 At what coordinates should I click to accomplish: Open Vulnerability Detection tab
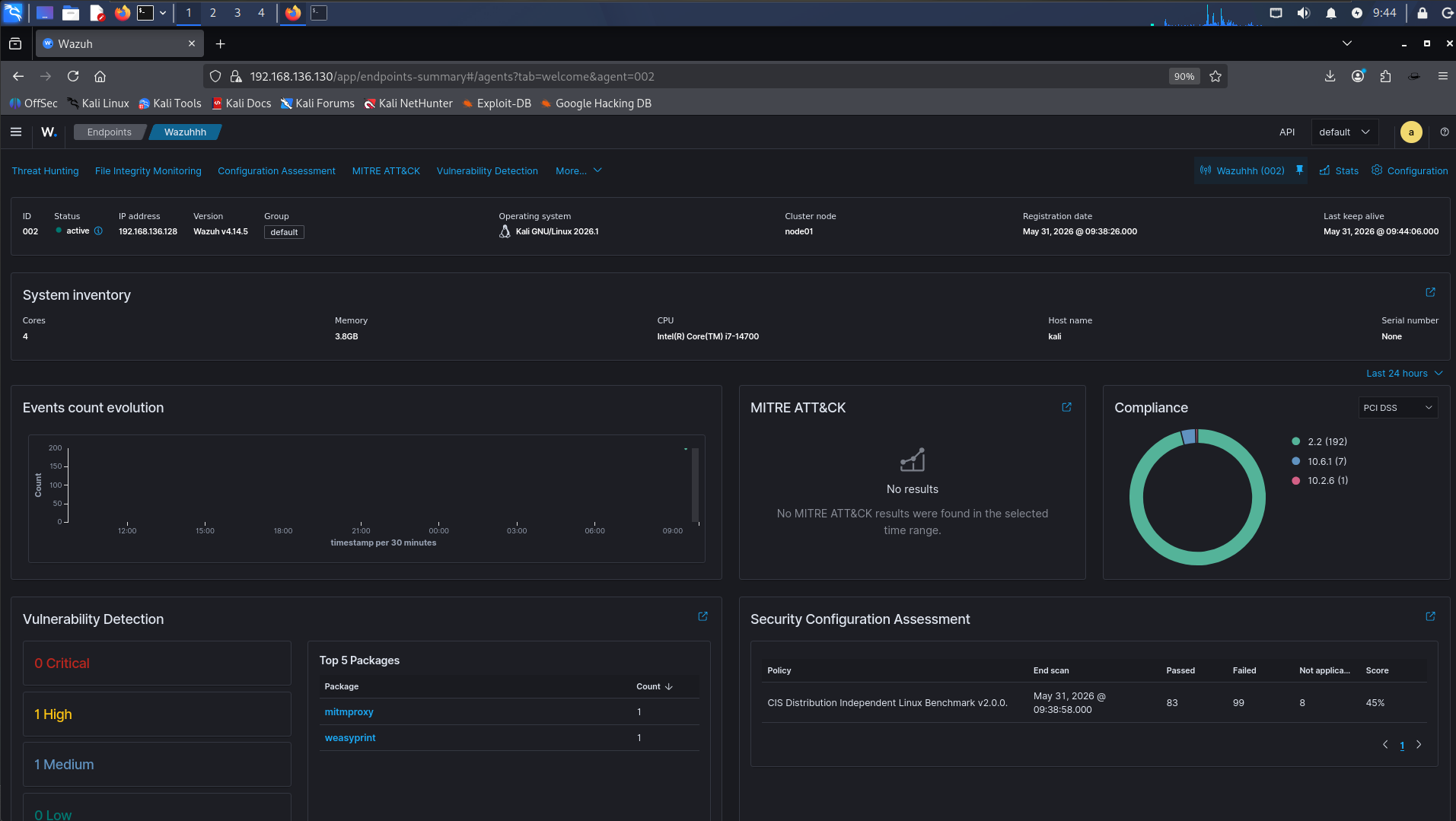coord(487,170)
